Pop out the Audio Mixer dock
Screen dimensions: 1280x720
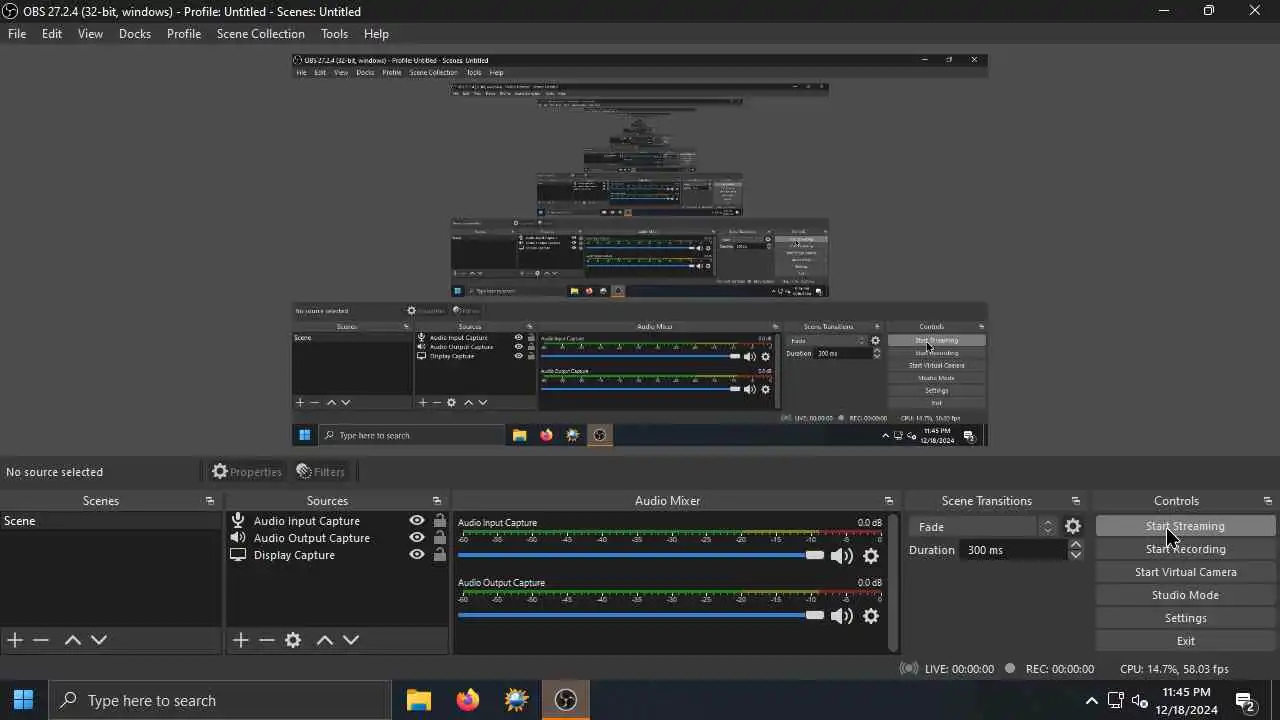[889, 501]
